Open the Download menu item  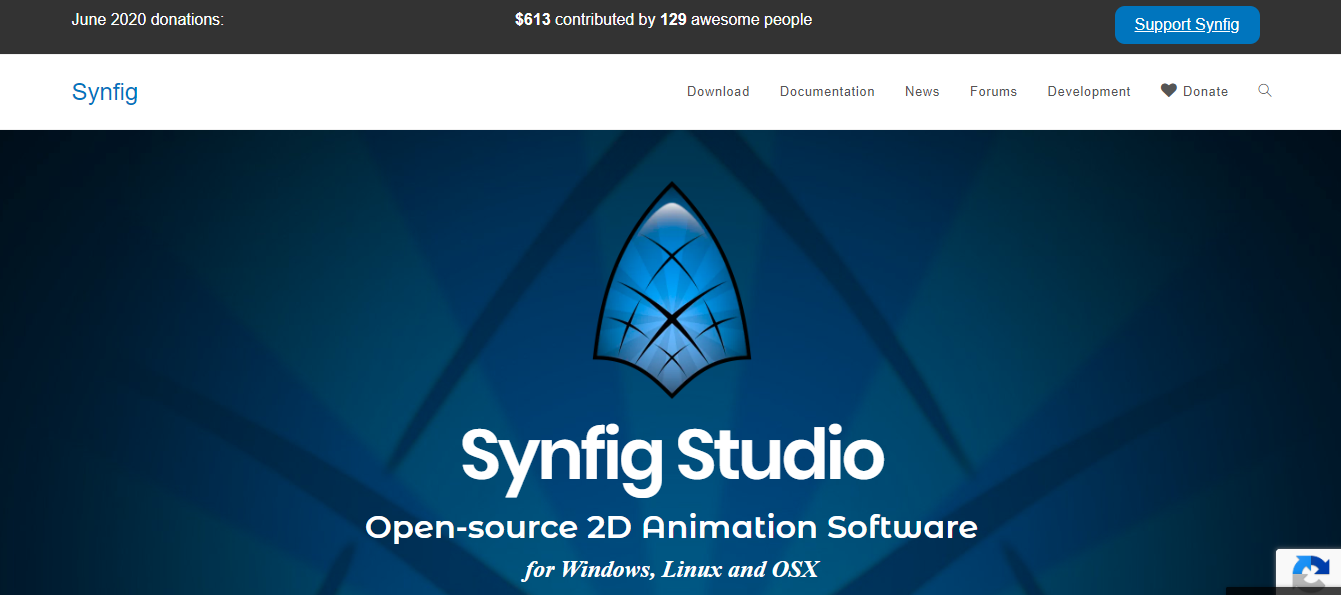[x=718, y=91]
